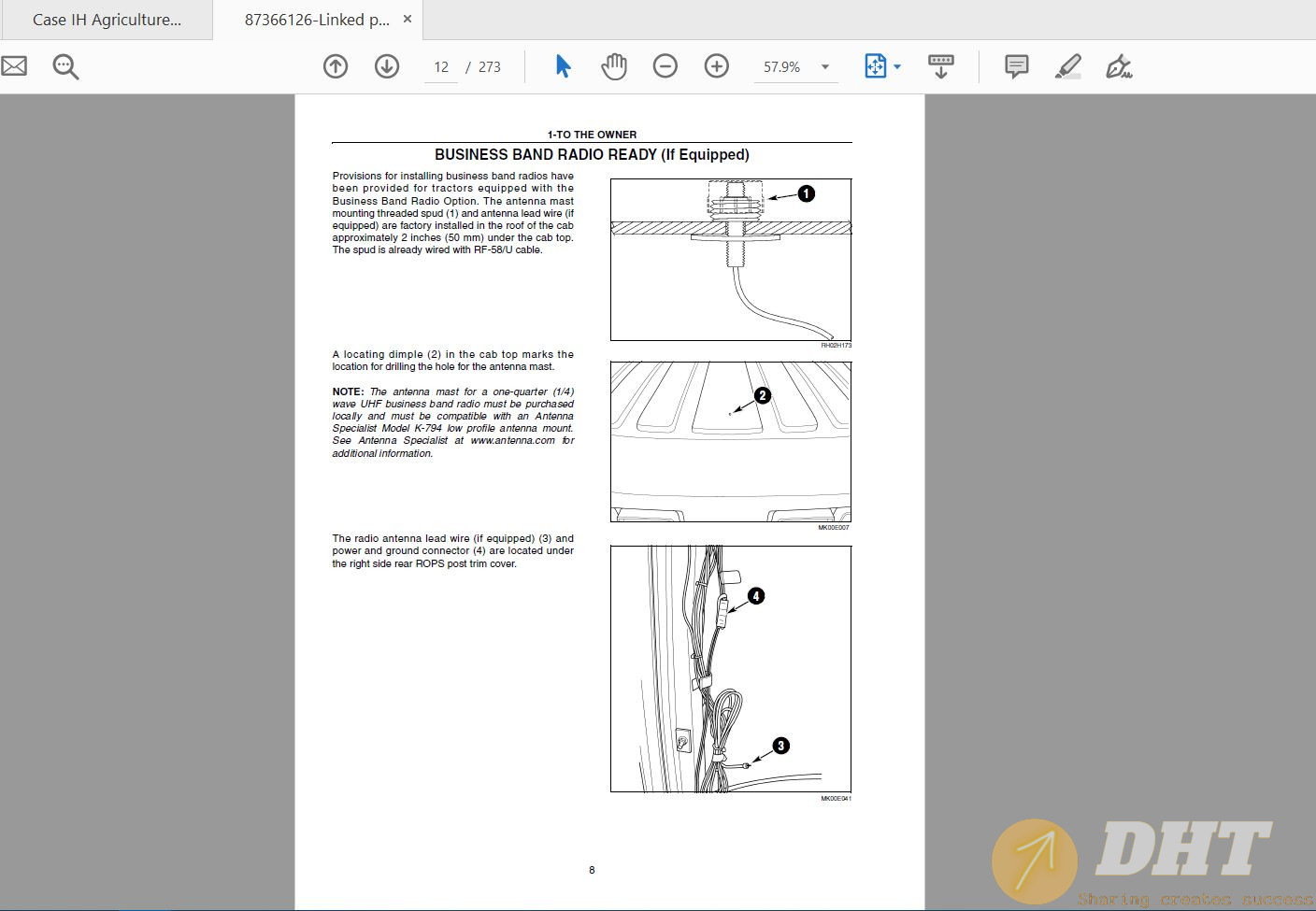The image size is (1316, 911).
Task: Click the NOTE paragraph about antenna mast
Action: coord(453,422)
